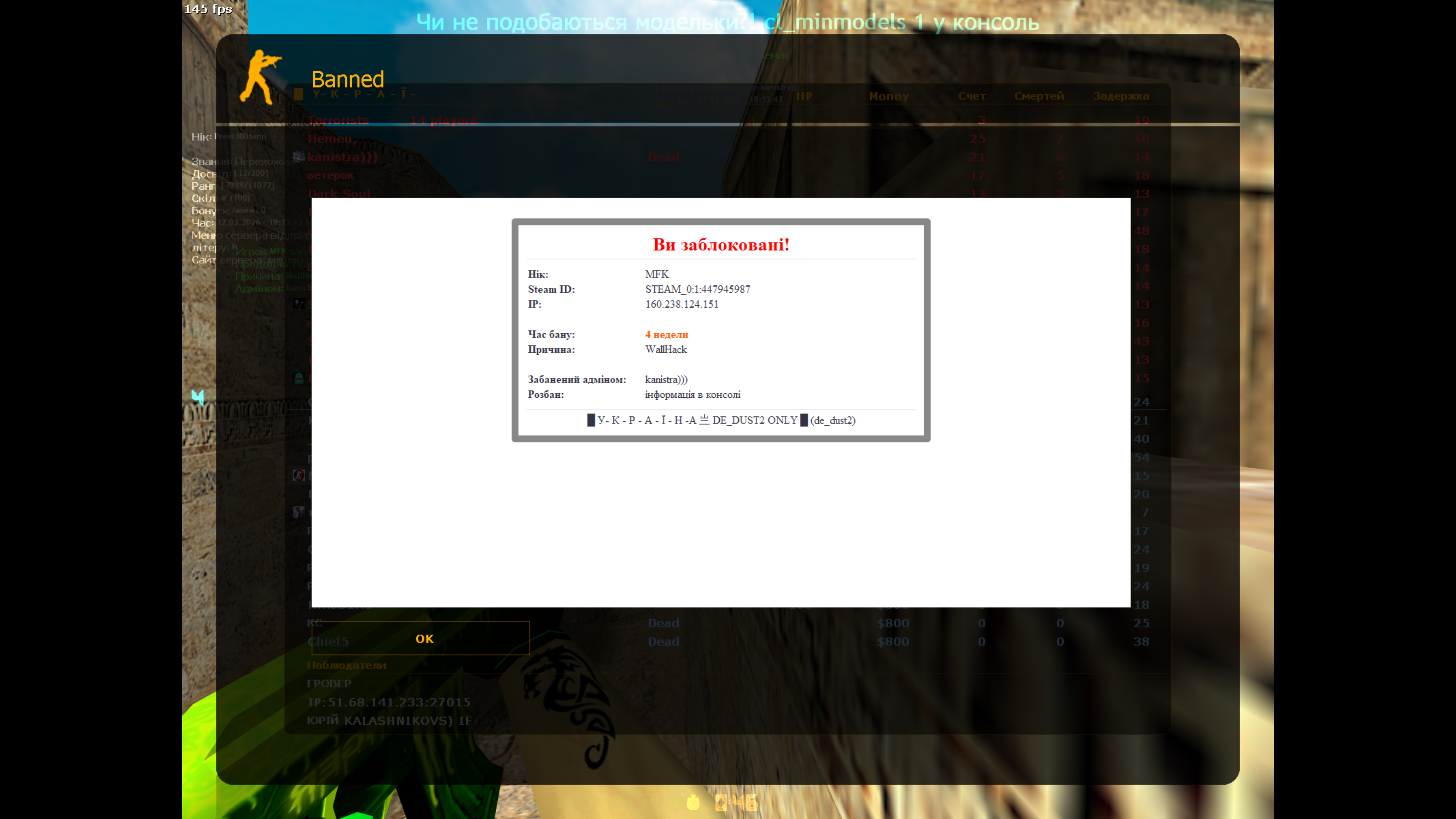The width and height of the screenshot is (1456, 819).
Task: Click the dark square block before У-К-Р-А-Ї-Н-А
Action: [591, 420]
